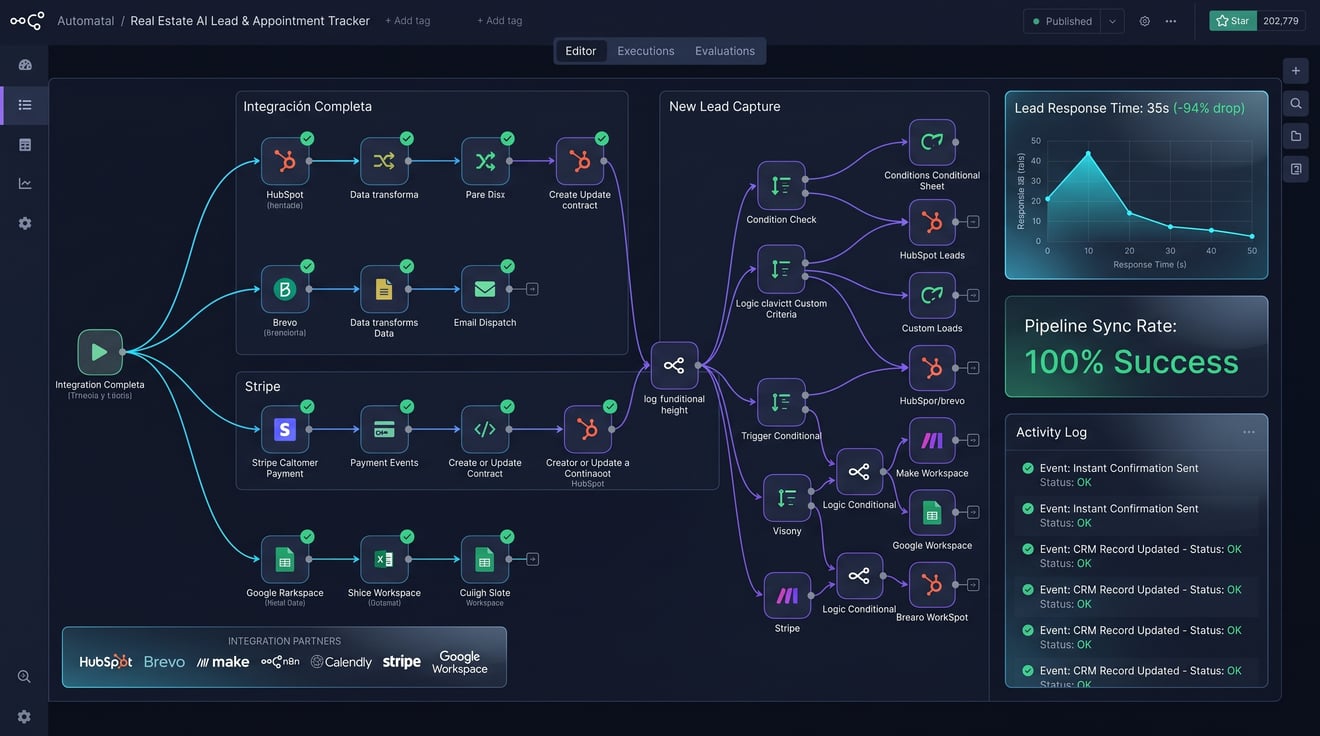Click the peak point on response time chart
Screen dimensions: 1320x736
click(1088, 153)
